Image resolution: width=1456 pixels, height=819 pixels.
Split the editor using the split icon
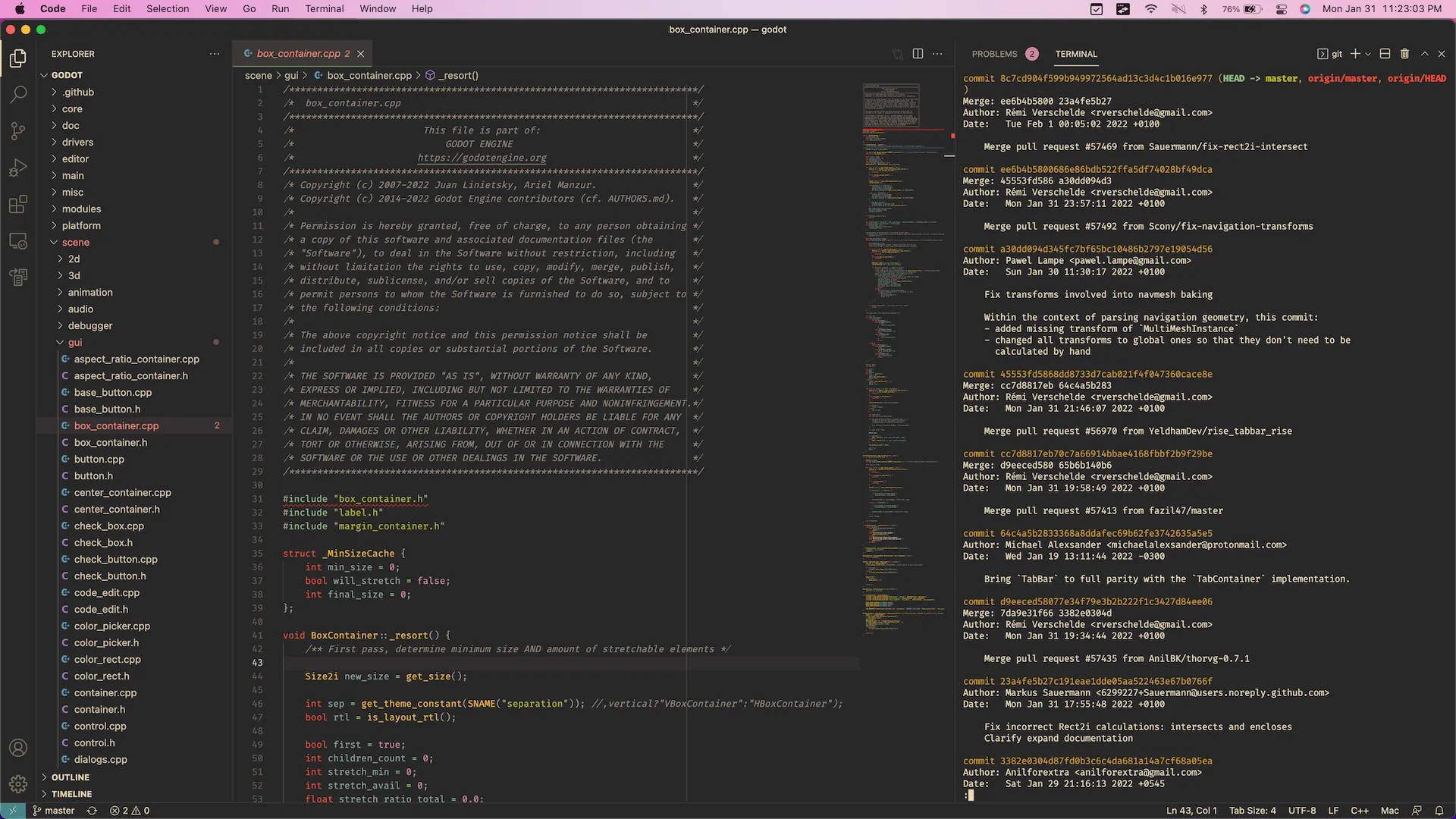click(918, 54)
